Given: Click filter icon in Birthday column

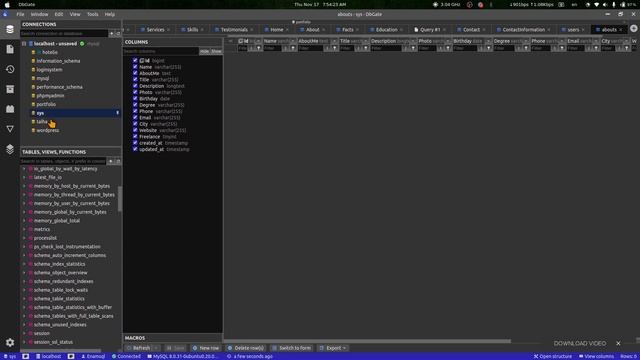Looking at the screenshot, I should coord(488,48).
